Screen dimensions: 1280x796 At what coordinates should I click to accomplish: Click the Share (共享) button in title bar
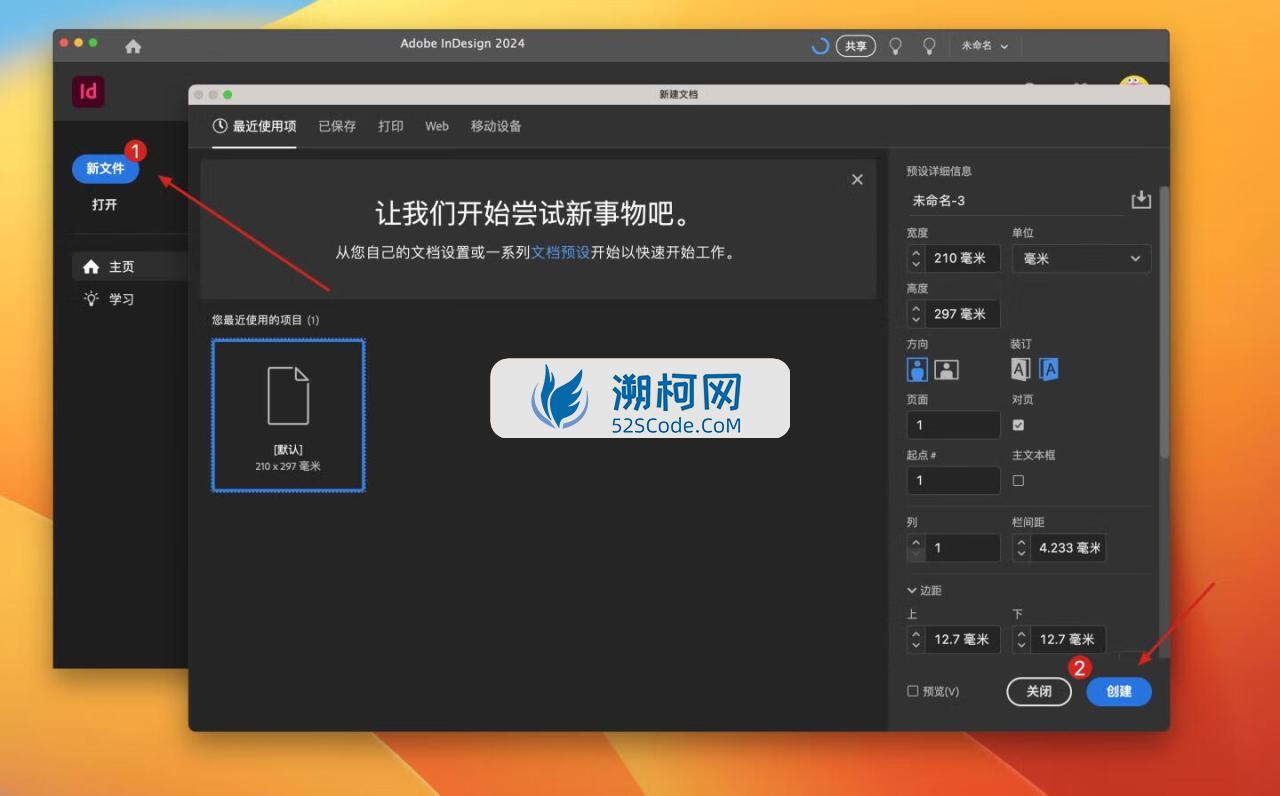856,46
